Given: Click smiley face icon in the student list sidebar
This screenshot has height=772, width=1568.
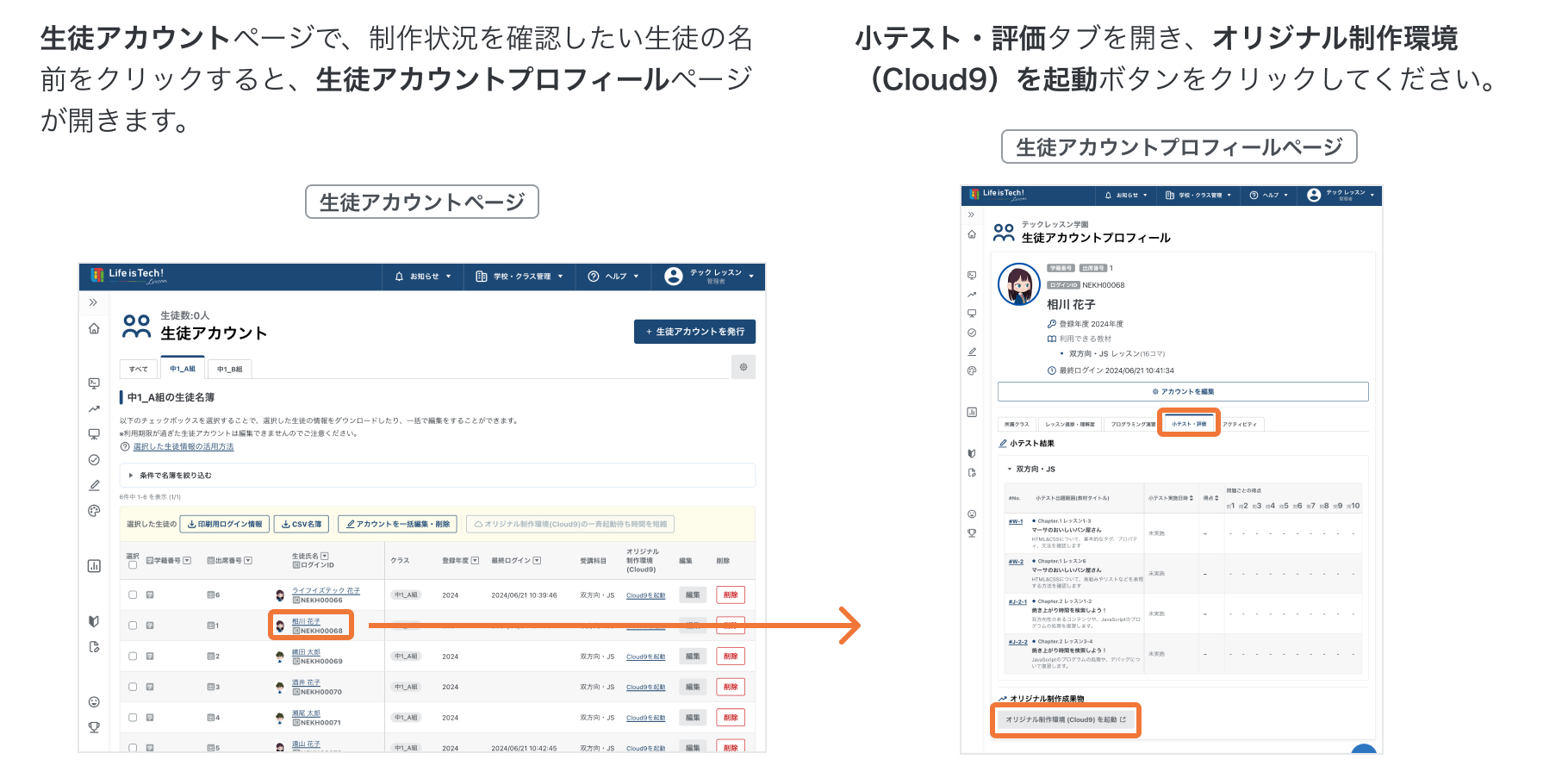Looking at the screenshot, I should point(94,702).
